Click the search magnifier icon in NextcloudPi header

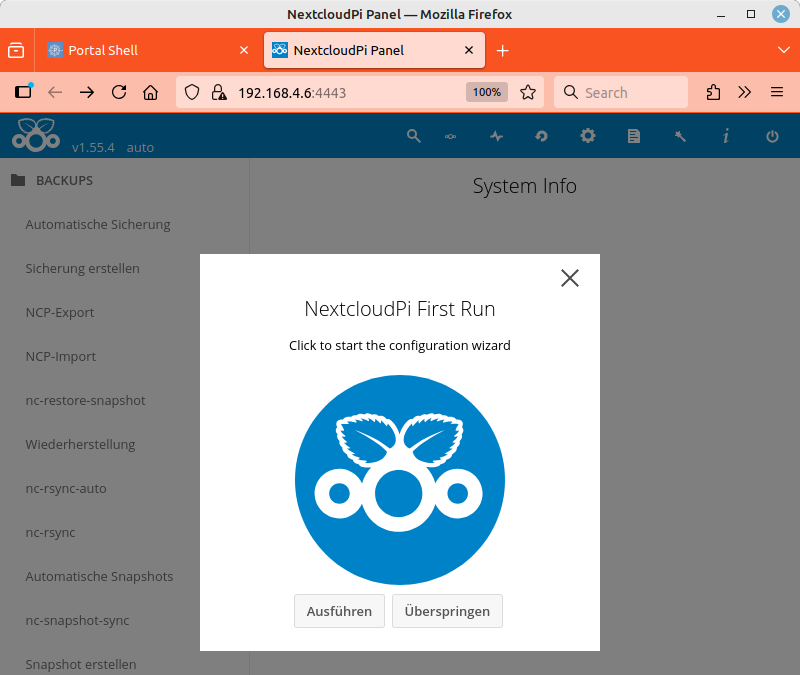coord(414,136)
